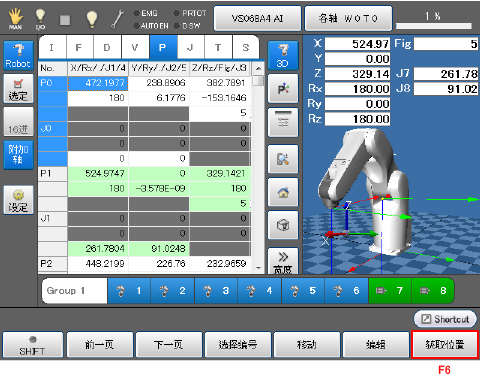
Task: Select the F variable tab
Action: (x=80, y=47)
